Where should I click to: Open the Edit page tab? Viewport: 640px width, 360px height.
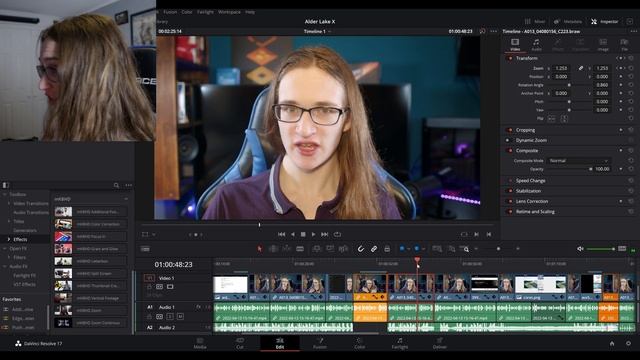point(280,343)
